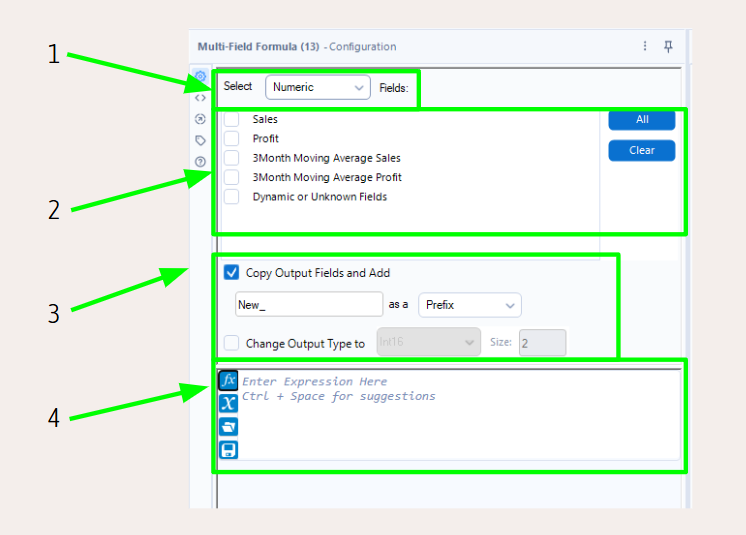Viewport: 746px width, 535px height.
Task: Open the XML view code icon
Action: pyautogui.click(x=200, y=98)
